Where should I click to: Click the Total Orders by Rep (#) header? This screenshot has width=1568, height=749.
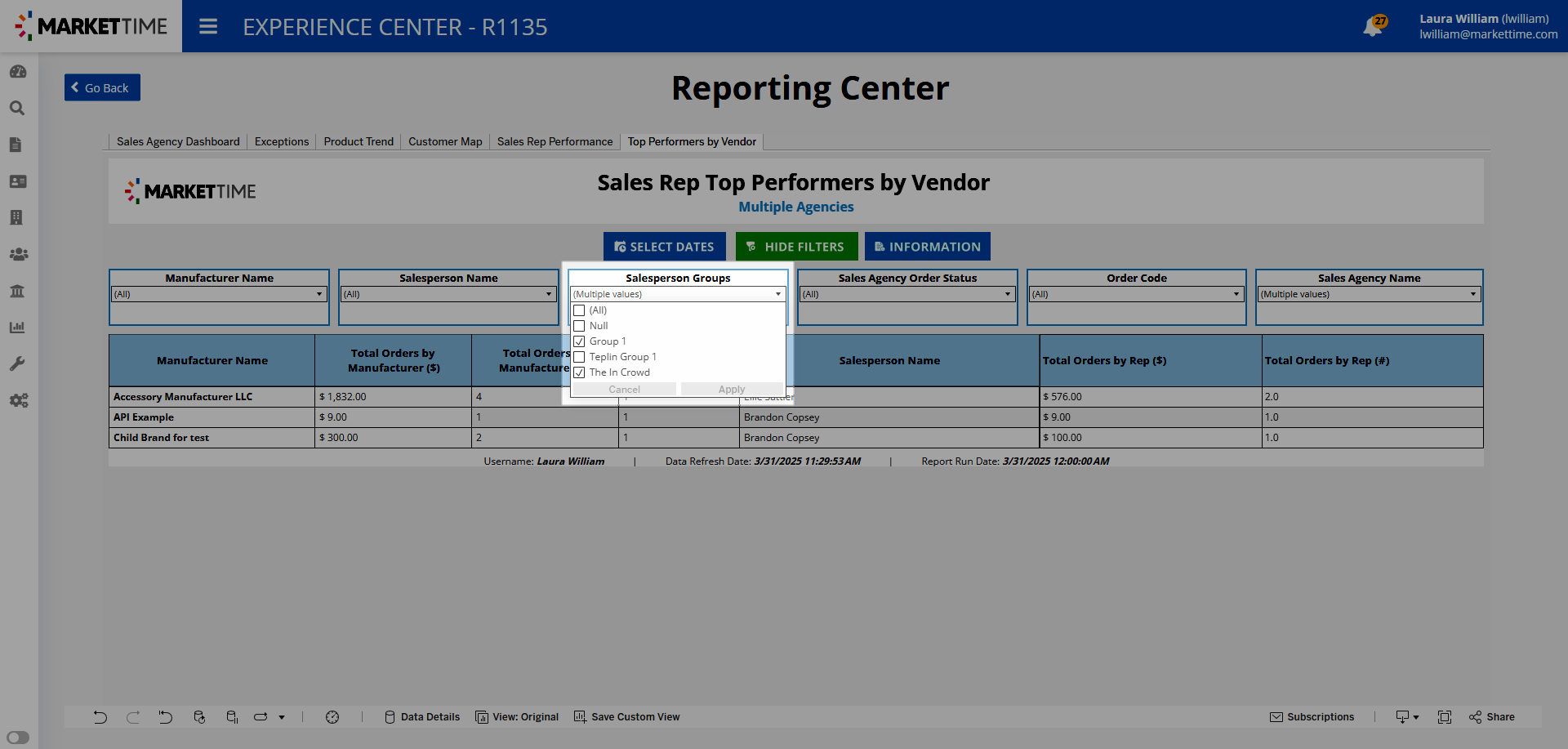point(1372,360)
